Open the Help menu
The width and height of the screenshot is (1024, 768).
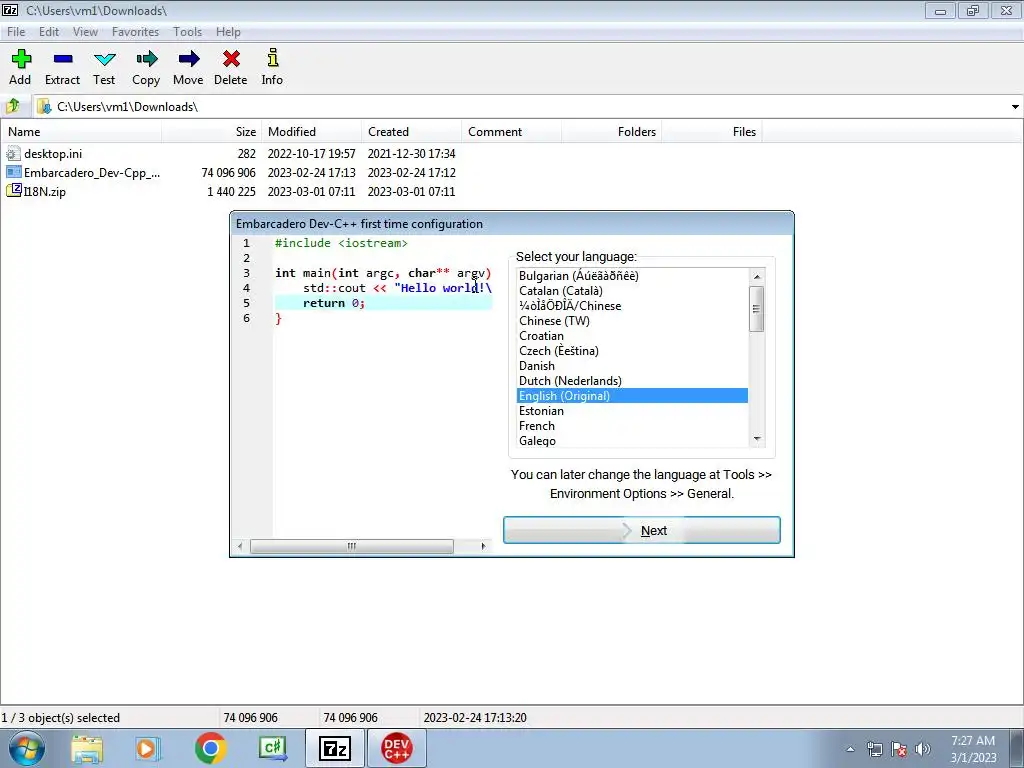pos(228,31)
